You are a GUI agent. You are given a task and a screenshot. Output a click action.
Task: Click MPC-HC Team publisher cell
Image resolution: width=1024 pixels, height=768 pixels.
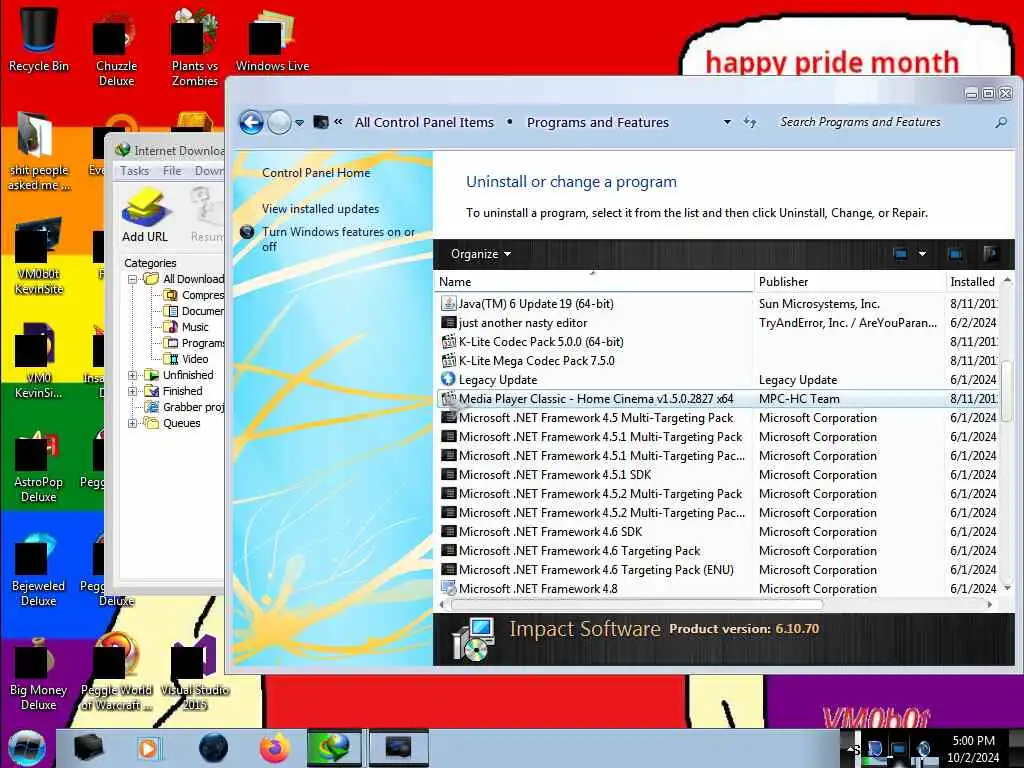pyautogui.click(x=799, y=398)
